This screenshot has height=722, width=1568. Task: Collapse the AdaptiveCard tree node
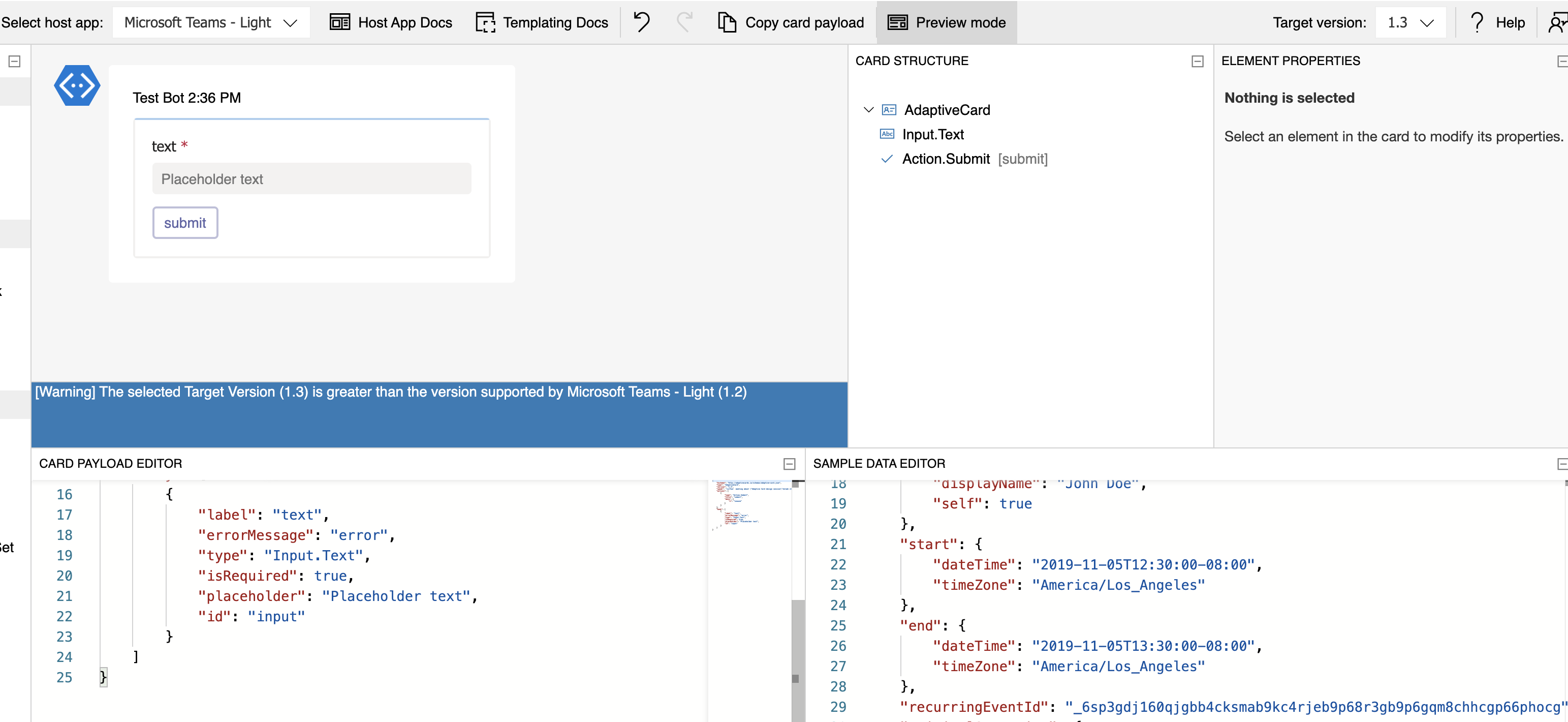point(869,110)
